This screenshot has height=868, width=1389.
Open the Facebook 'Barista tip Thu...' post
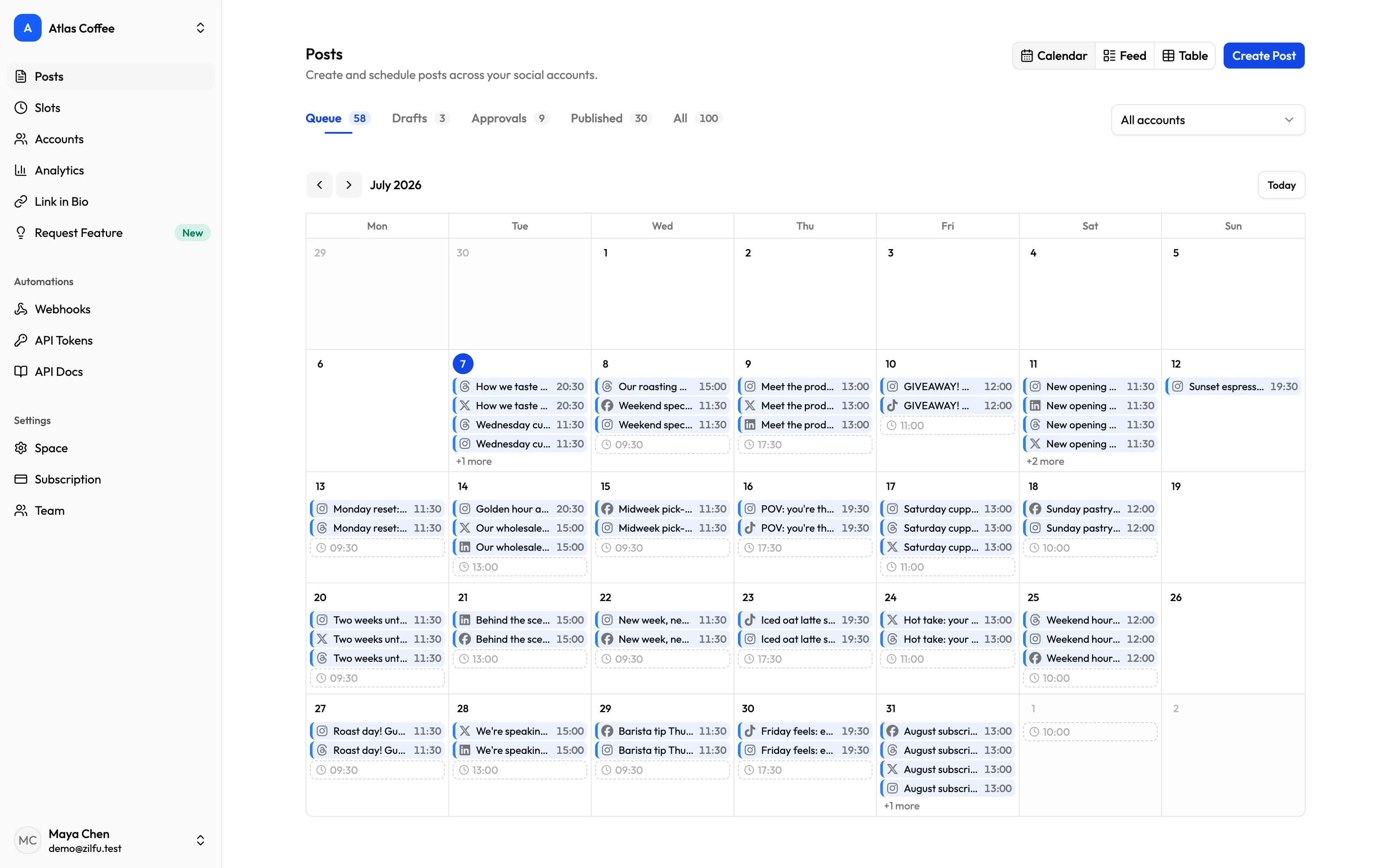click(662, 731)
